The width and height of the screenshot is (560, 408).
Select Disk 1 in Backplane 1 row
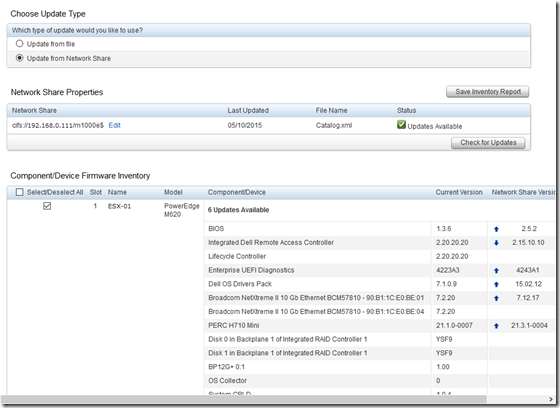tap(379, 353)
